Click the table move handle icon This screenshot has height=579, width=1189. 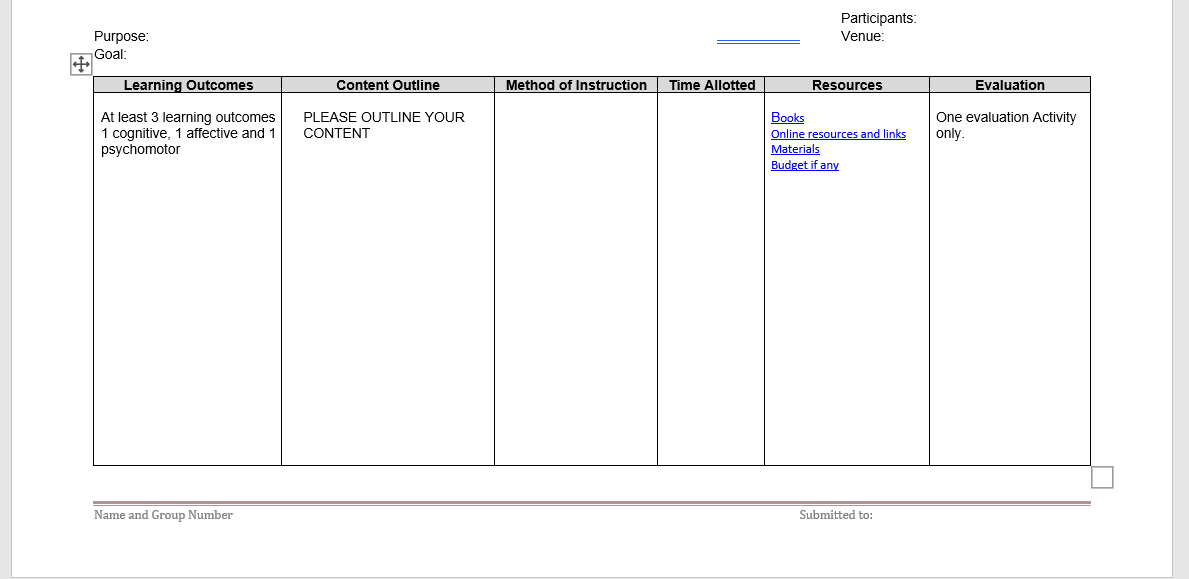pos(81,64)
